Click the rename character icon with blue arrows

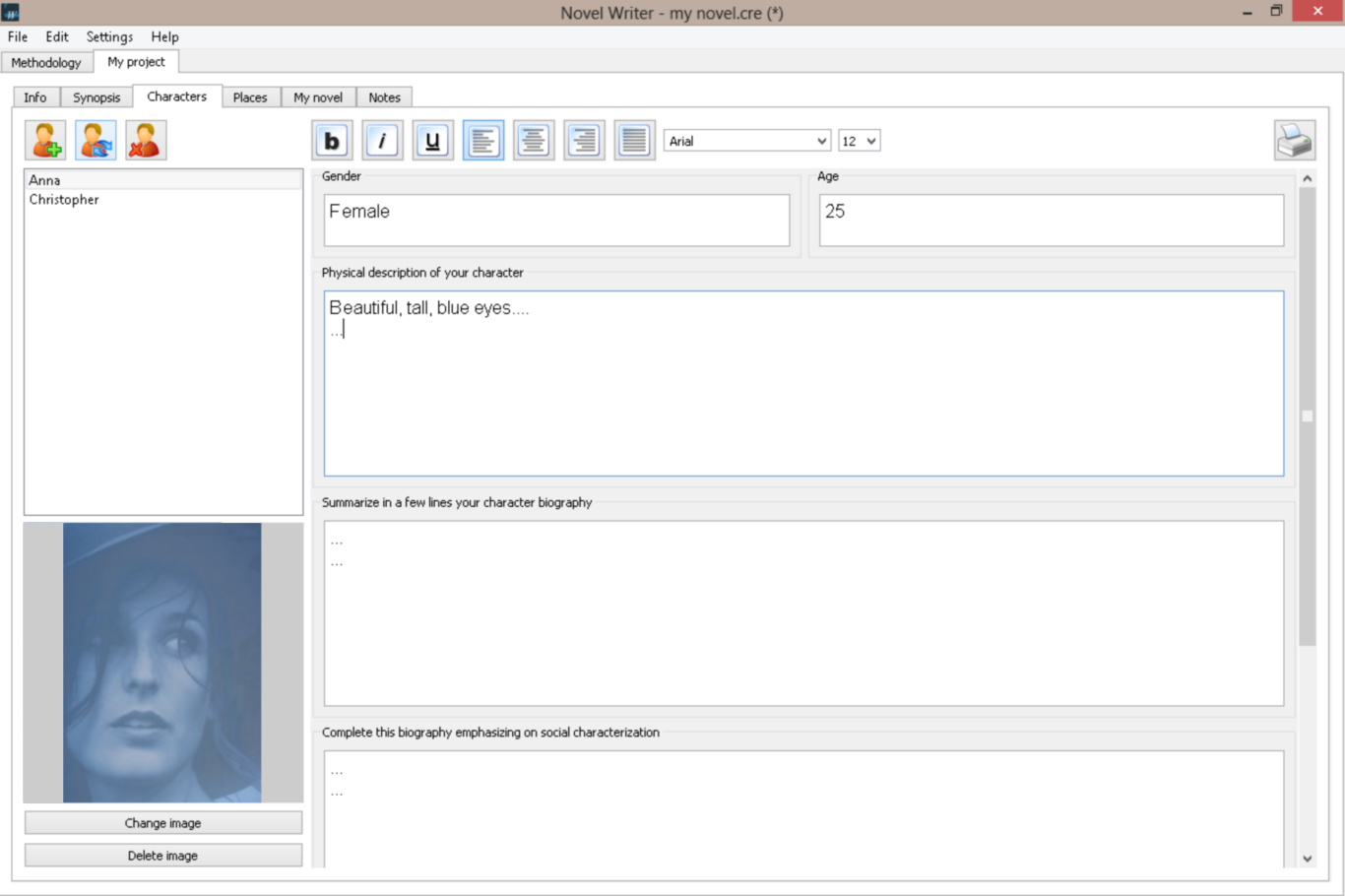tap(96, 141)
